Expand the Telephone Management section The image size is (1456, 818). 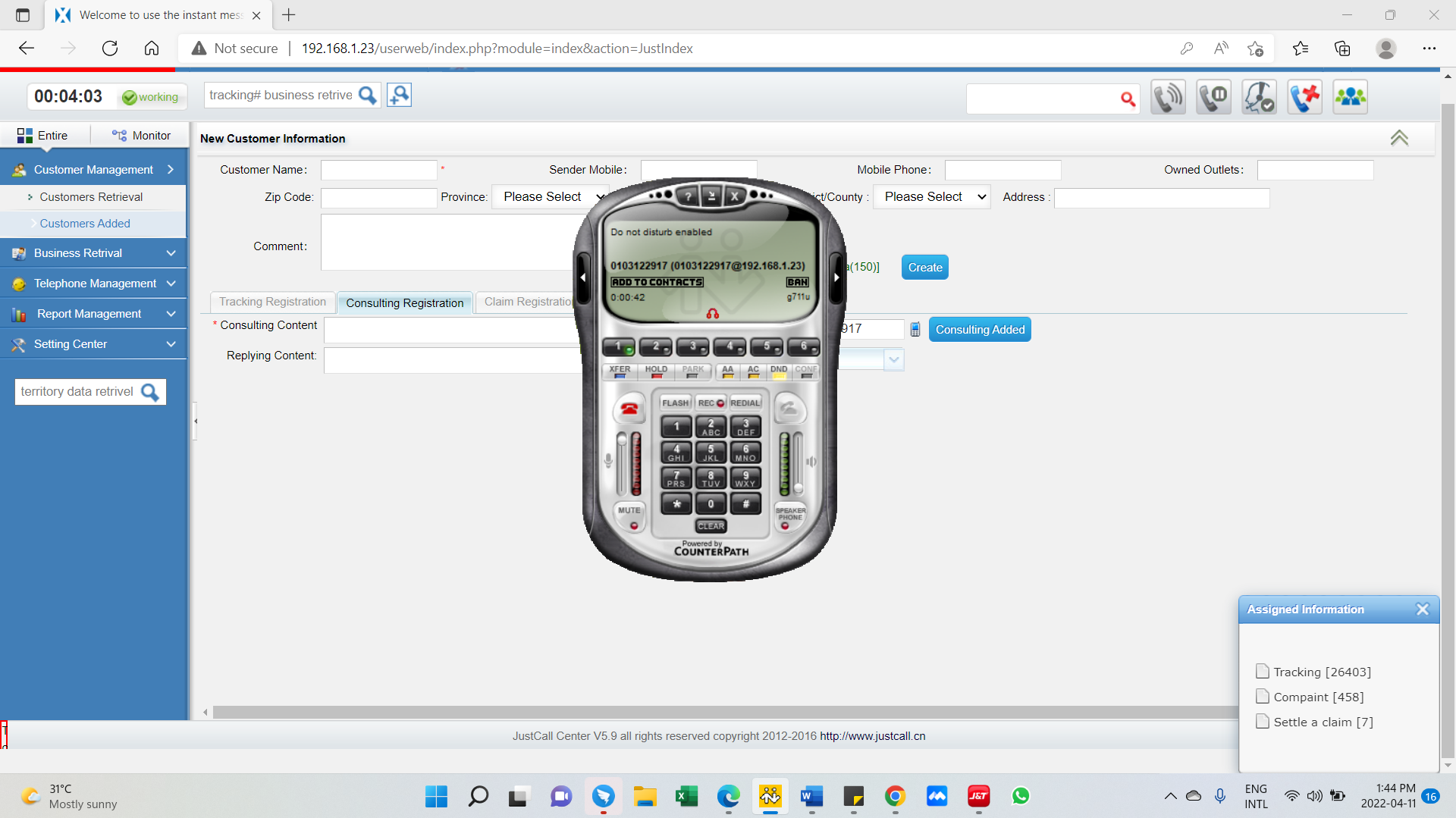pyautogui.click(x=93, y=284)
